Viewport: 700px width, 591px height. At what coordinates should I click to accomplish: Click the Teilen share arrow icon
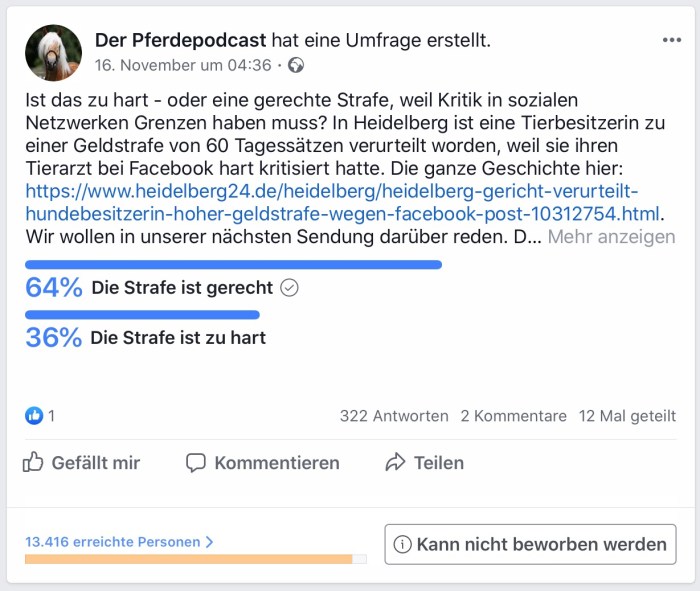coord(395,463)
